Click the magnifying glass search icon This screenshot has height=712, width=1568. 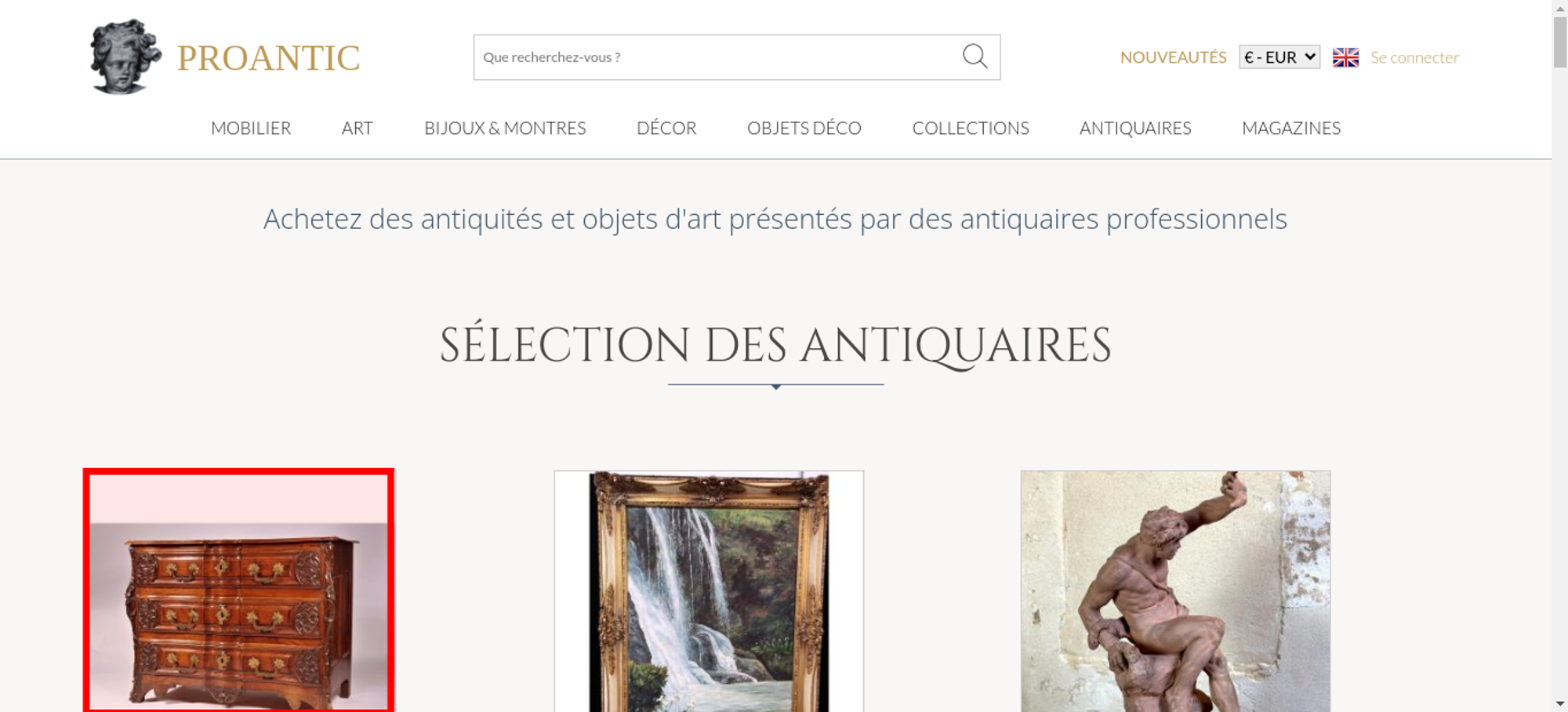click(x=975, y=56)
